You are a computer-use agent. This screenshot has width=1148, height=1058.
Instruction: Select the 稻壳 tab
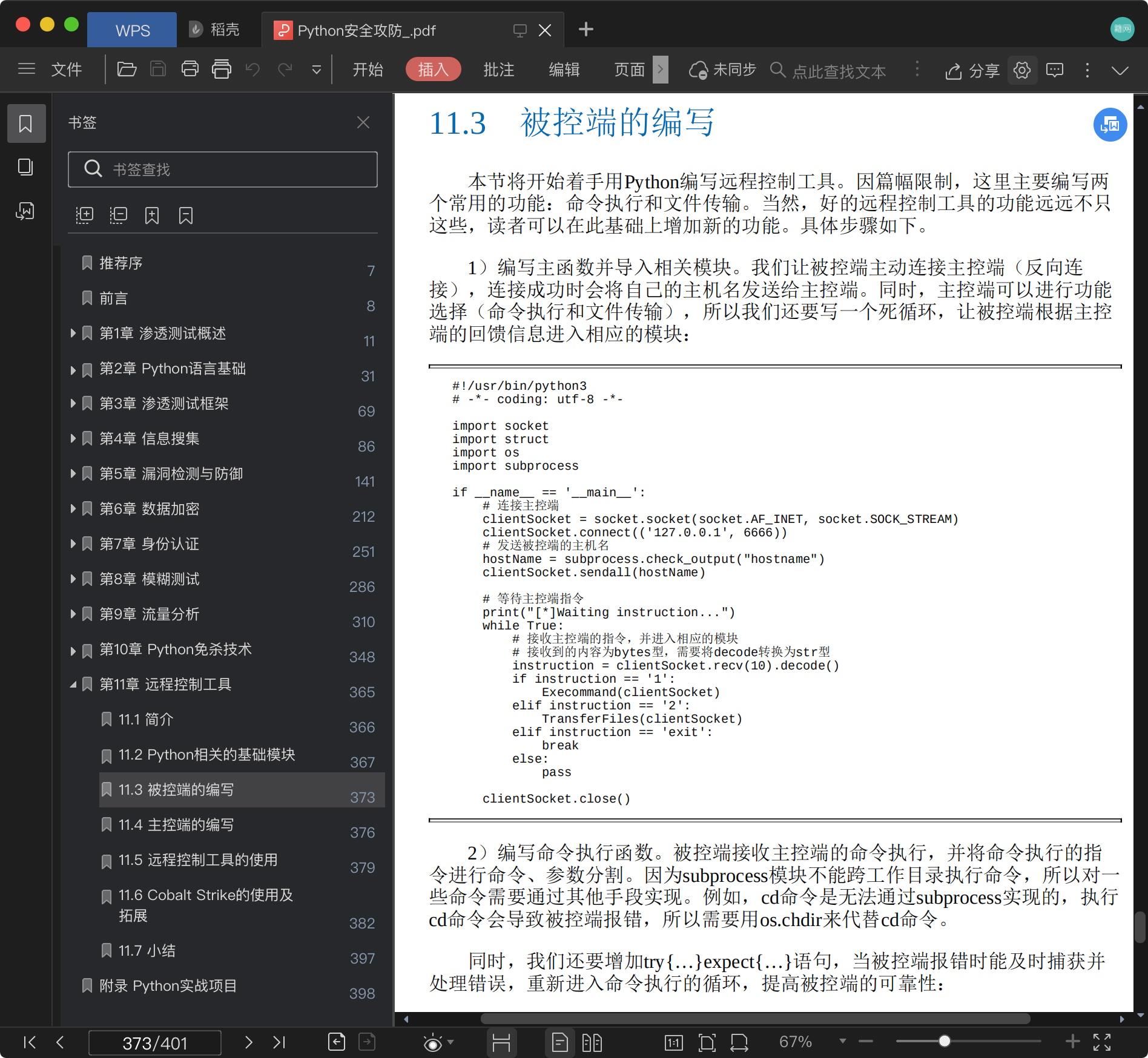pyautogui.click(x=214, y=30)
